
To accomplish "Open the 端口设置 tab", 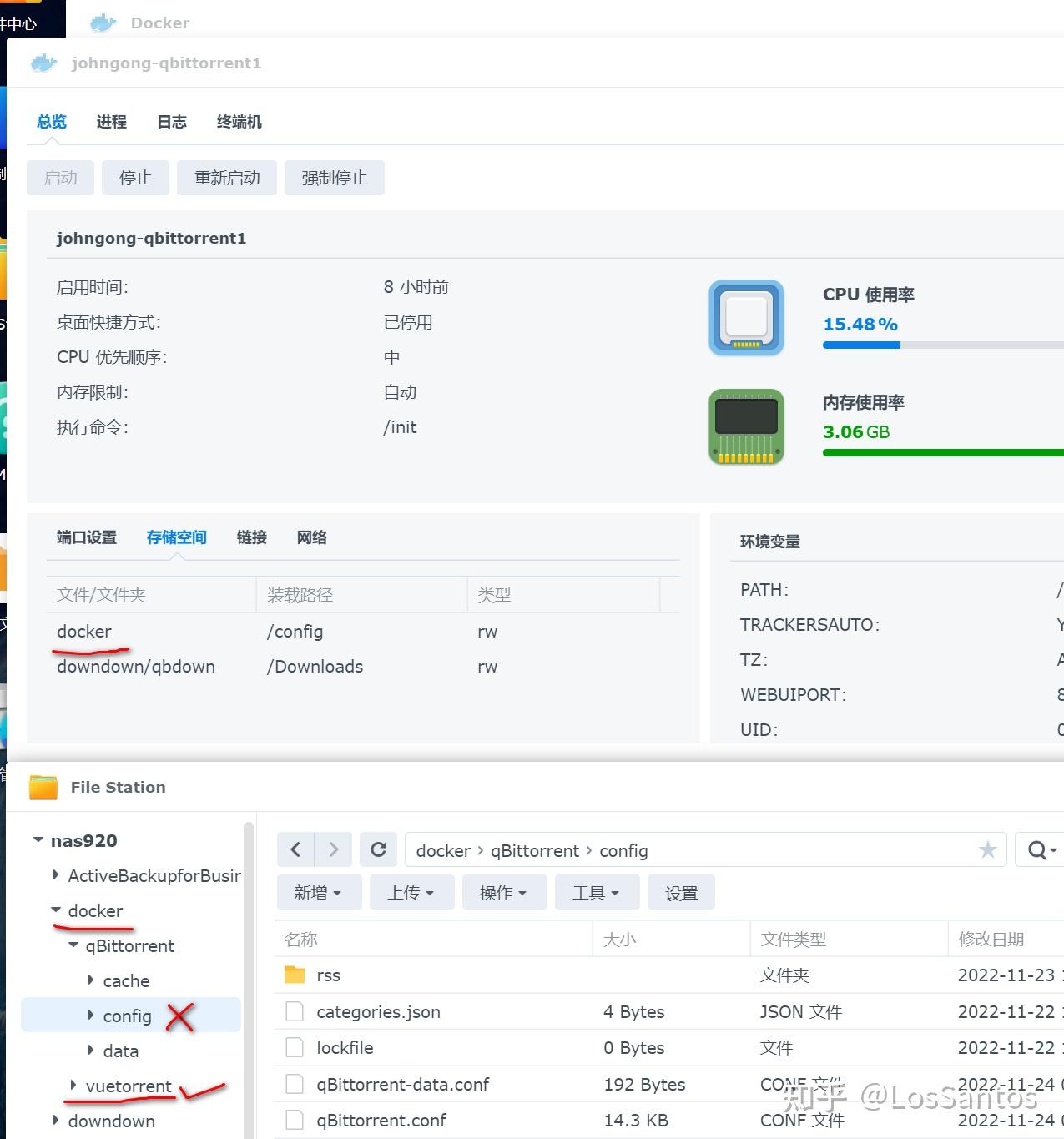I will click(x=87, y=537).
